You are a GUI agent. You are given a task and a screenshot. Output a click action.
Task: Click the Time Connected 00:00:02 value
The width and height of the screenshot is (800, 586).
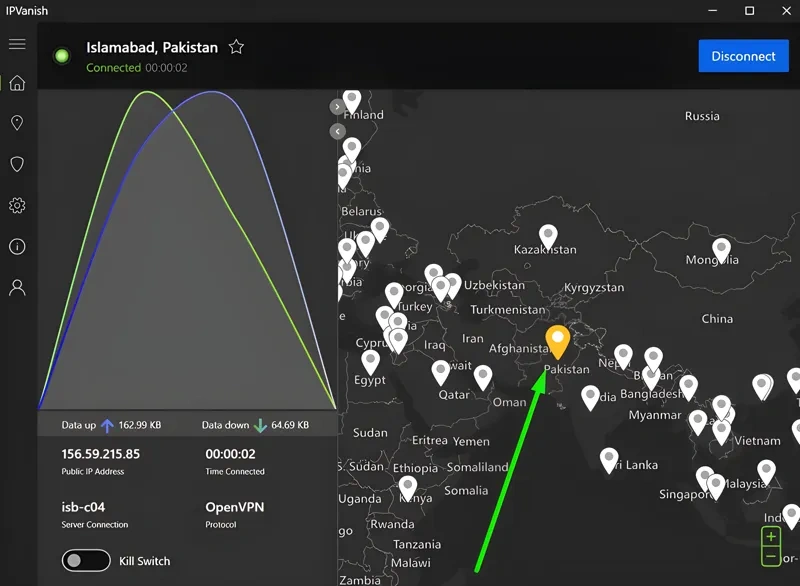pyautogui.click(x=230, y=454)
